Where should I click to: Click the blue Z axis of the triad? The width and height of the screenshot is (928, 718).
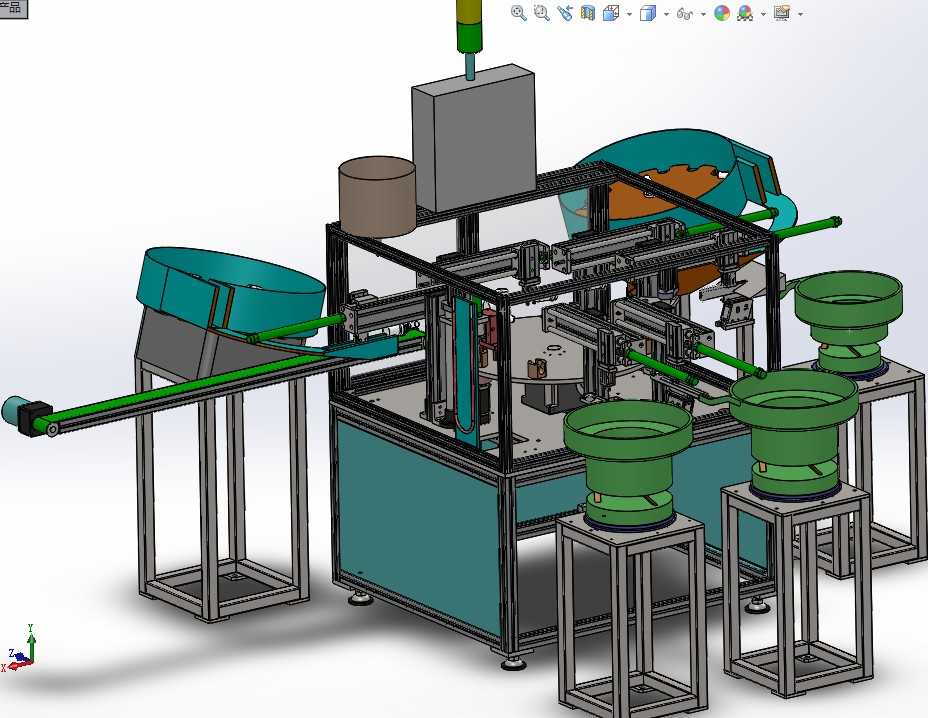coord(18,655)
